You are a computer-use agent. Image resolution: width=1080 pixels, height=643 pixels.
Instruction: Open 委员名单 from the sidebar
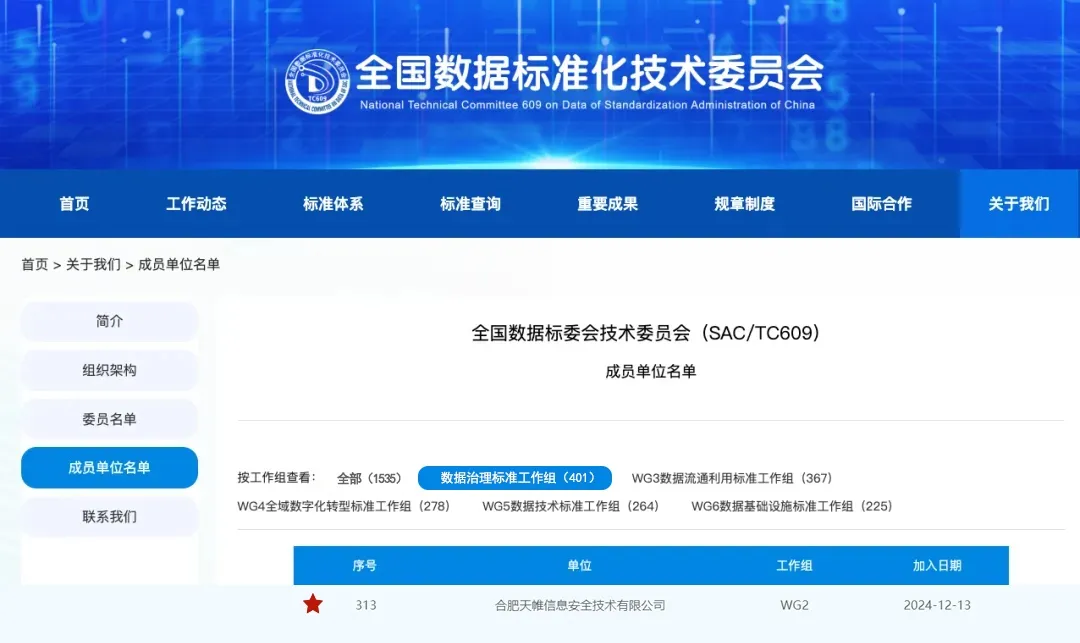[109, 420]
